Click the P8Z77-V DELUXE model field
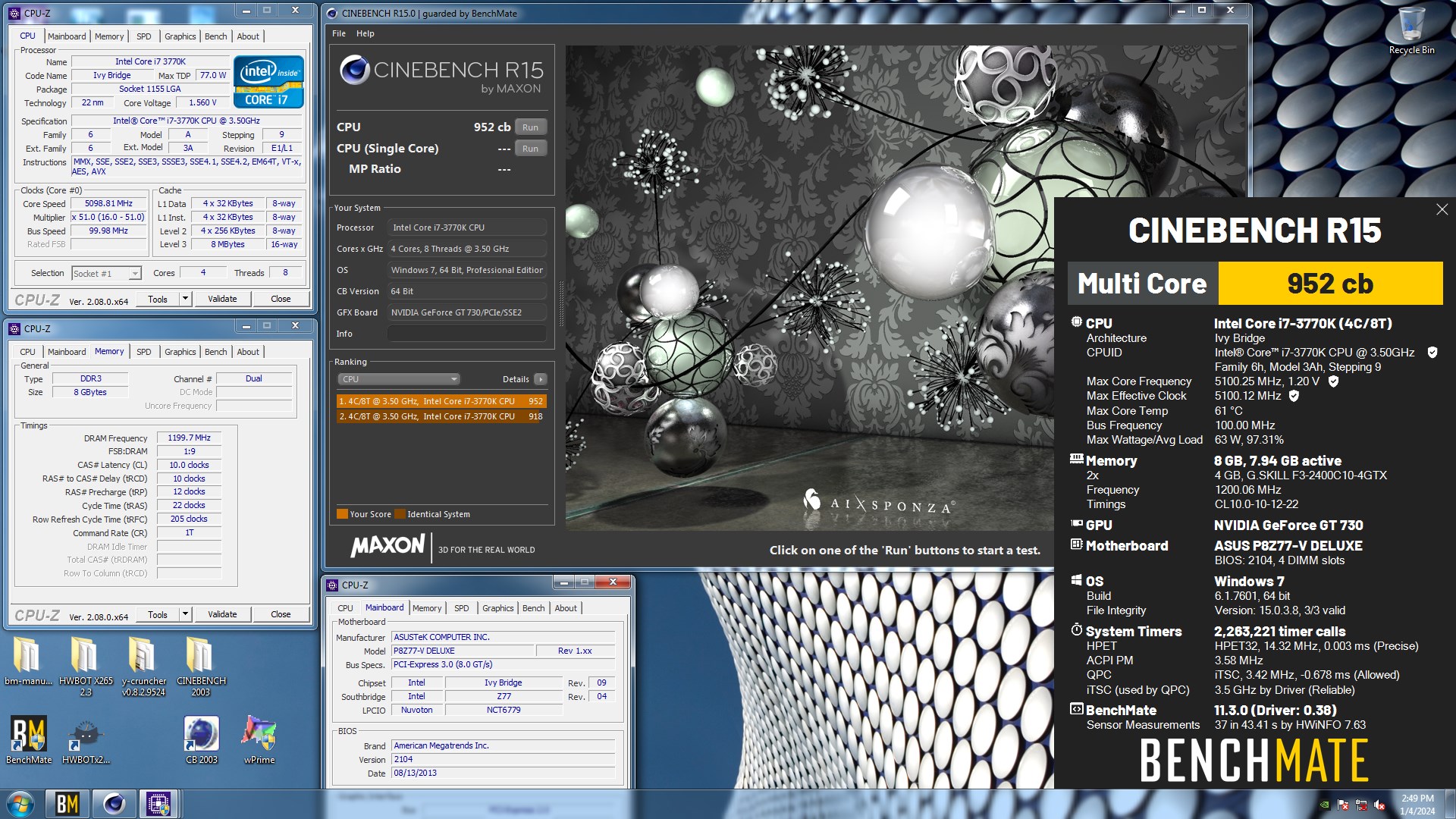Screen dimensions: 1456x819 click(x=462, y=651)
